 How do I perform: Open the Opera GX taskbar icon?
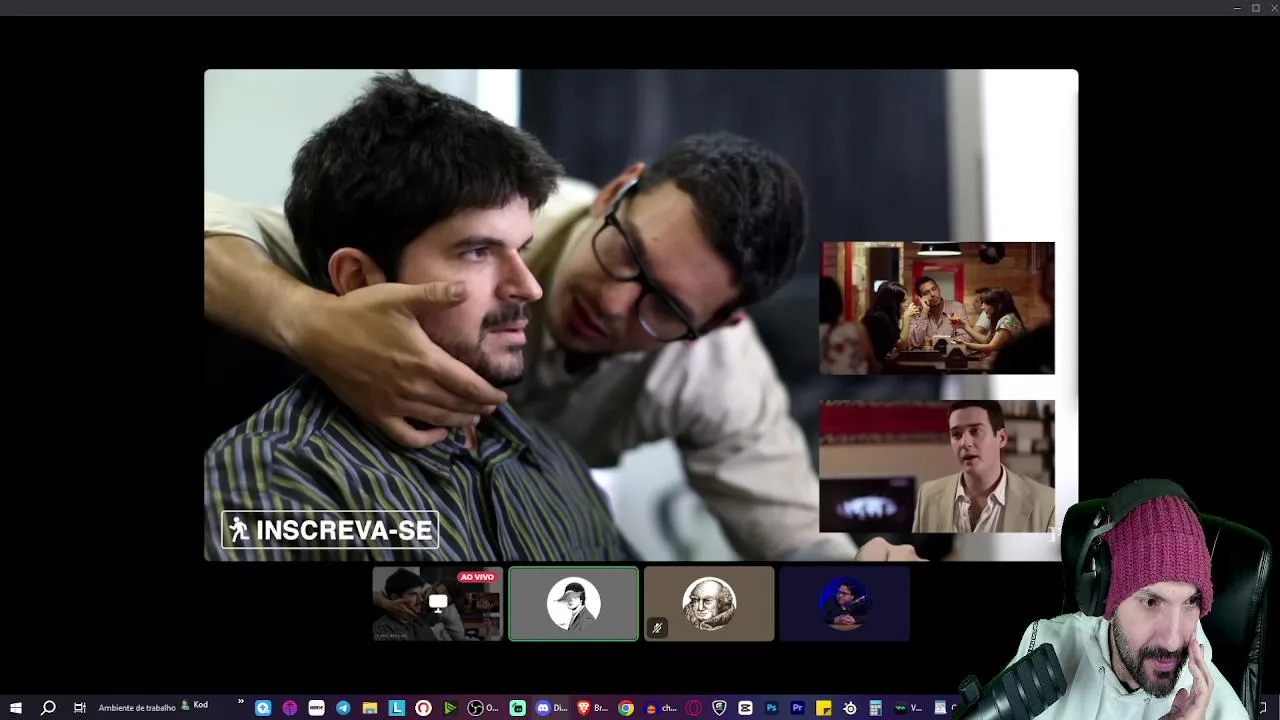tap(693, 708)
